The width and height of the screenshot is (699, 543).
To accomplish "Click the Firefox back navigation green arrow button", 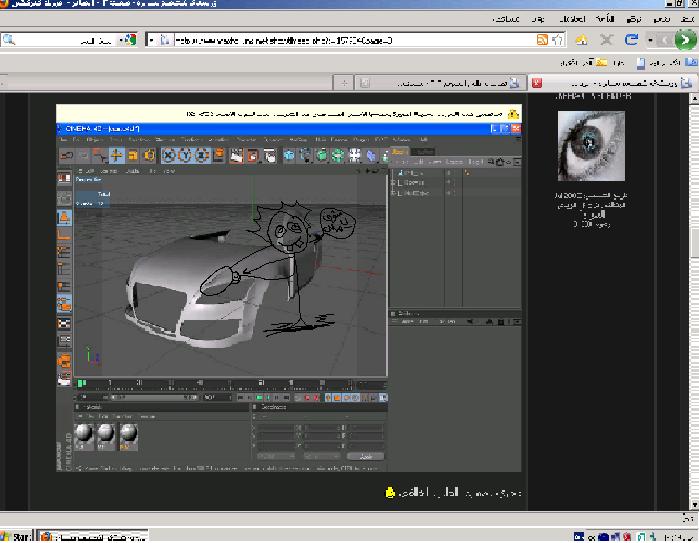I will (685, 40).
